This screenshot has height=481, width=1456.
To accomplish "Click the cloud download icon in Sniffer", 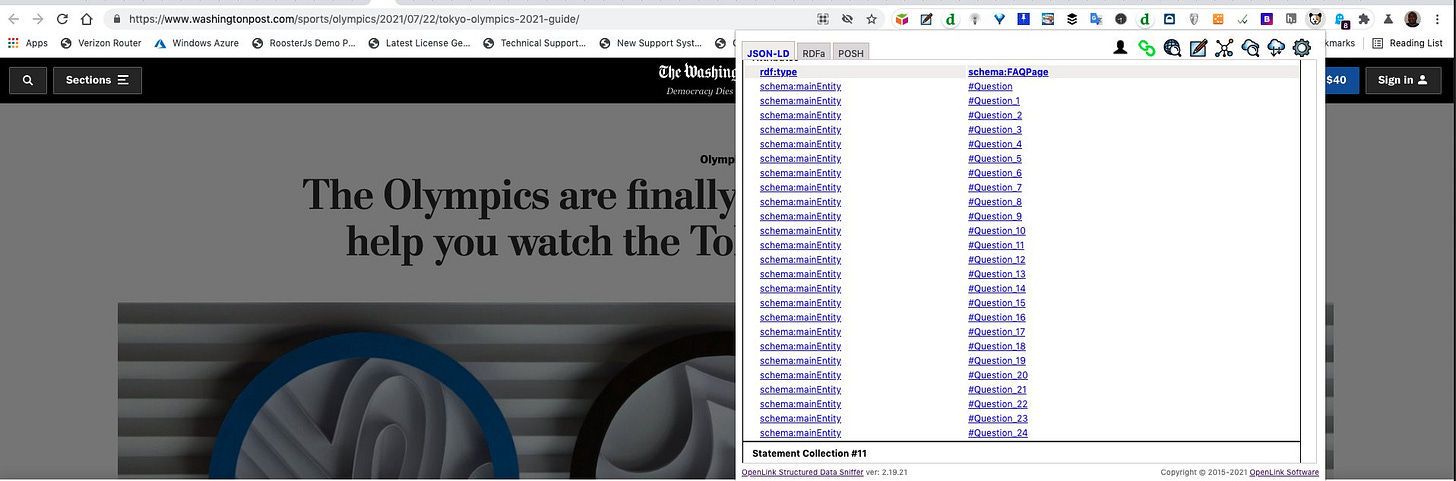I will click(x=1276, y=47).
